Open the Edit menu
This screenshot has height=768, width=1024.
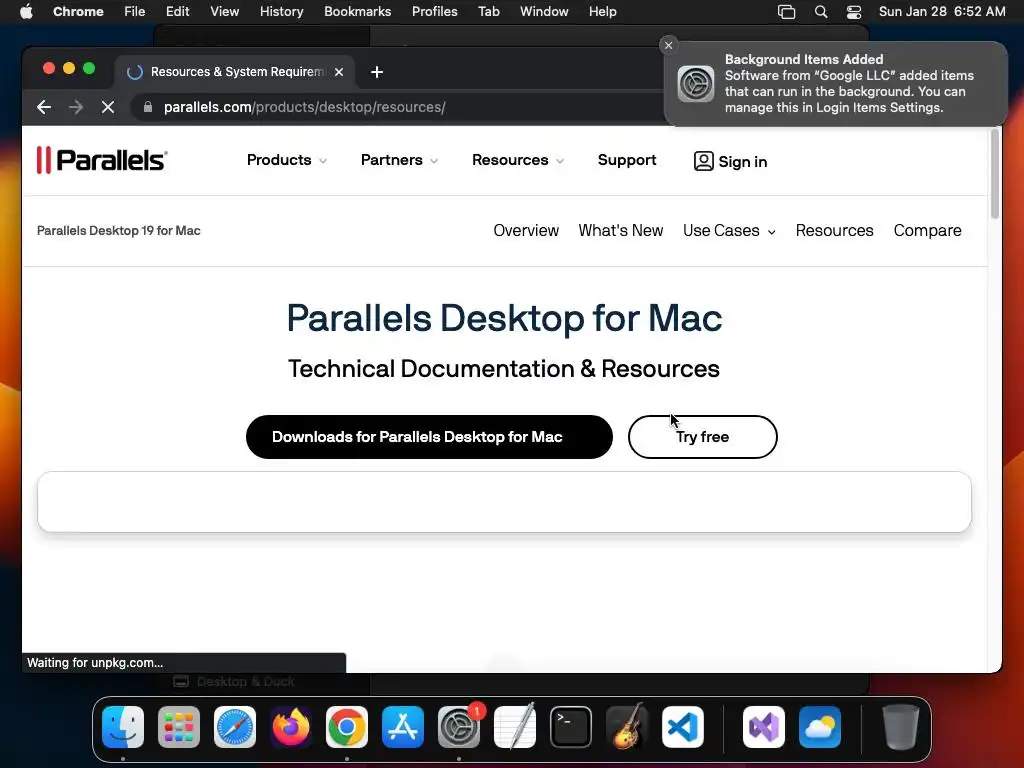click(177, 12)
